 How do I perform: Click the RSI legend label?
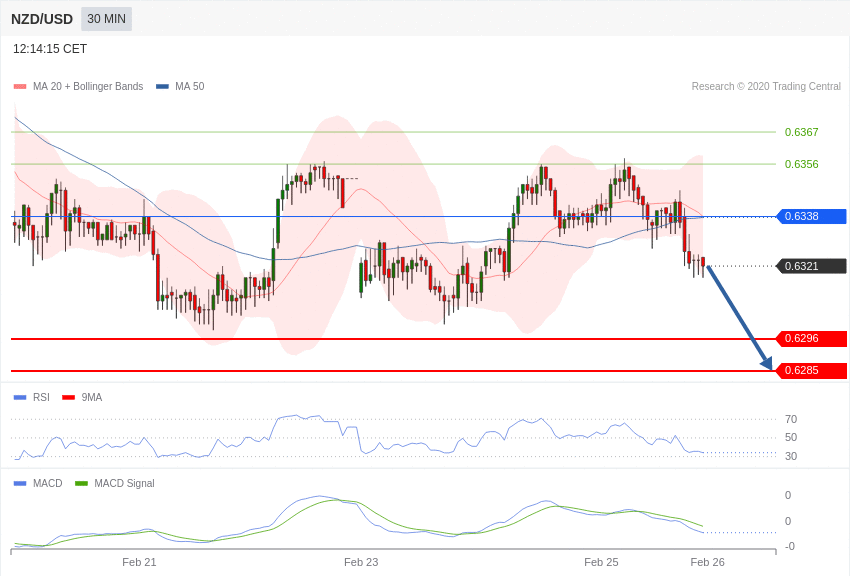(x=41, y=397)
